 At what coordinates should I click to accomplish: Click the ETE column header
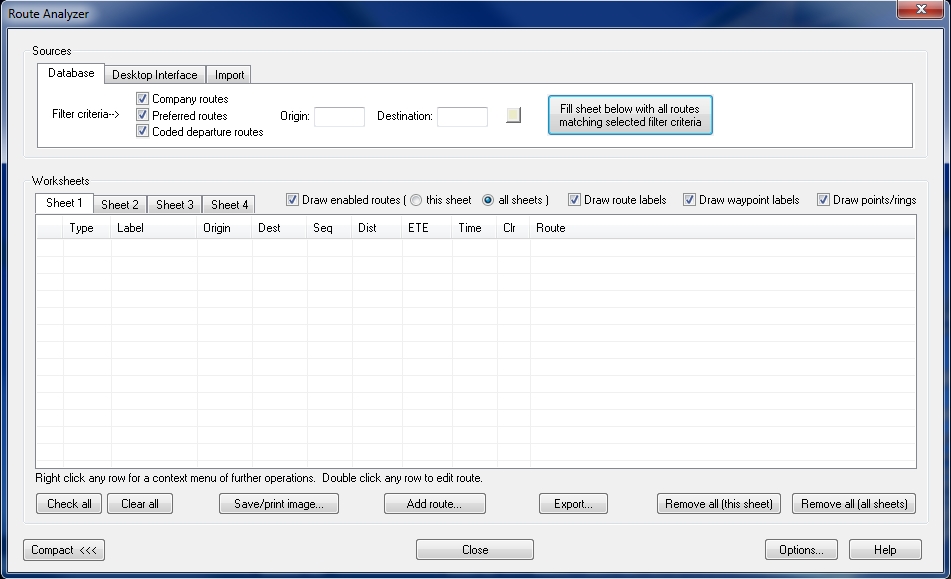427,228
